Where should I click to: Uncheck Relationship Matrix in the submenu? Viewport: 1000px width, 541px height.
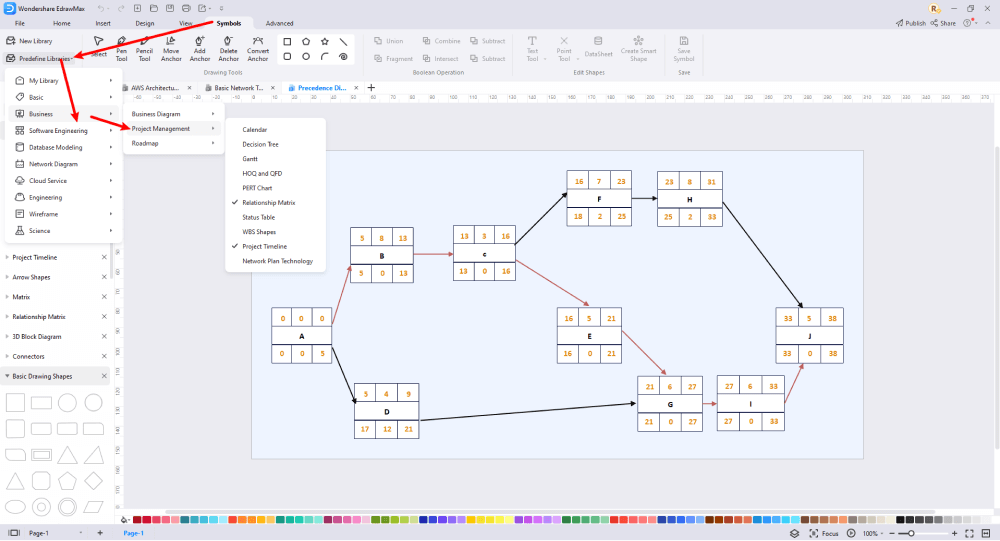[x=268, y=202]
